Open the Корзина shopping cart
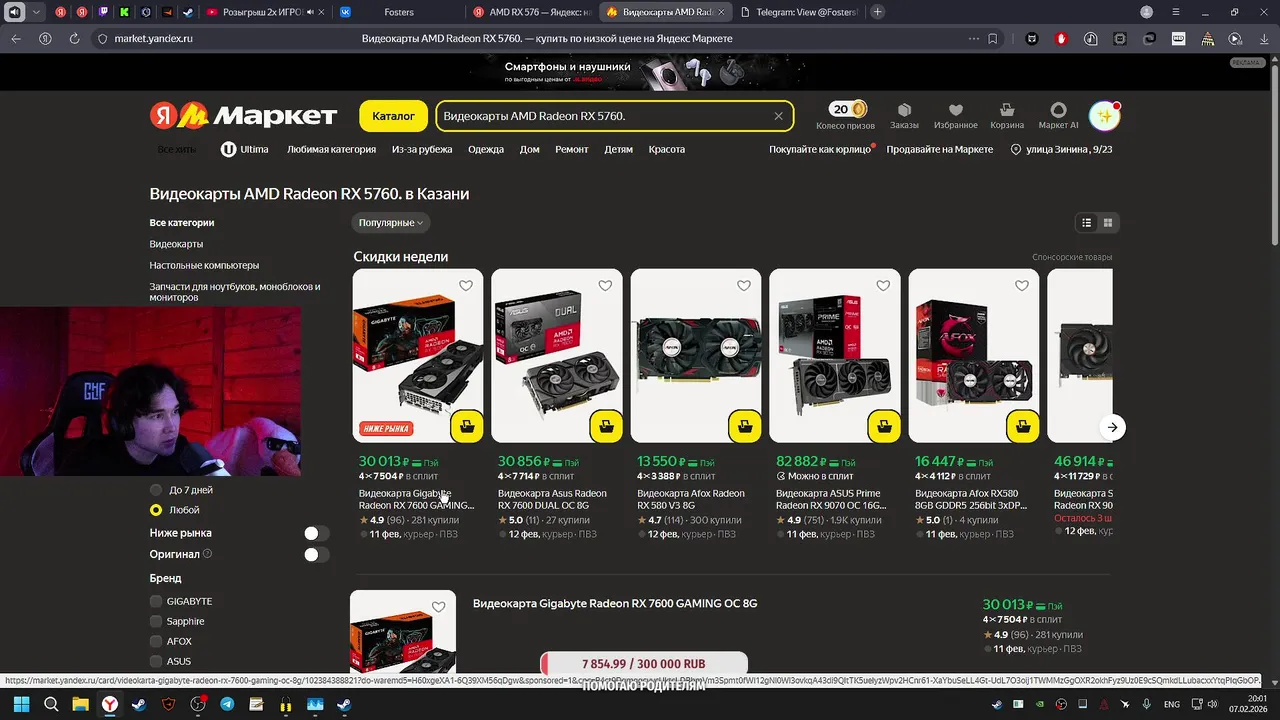The width and height of the screenshot is (1280, 720). 1007,116
